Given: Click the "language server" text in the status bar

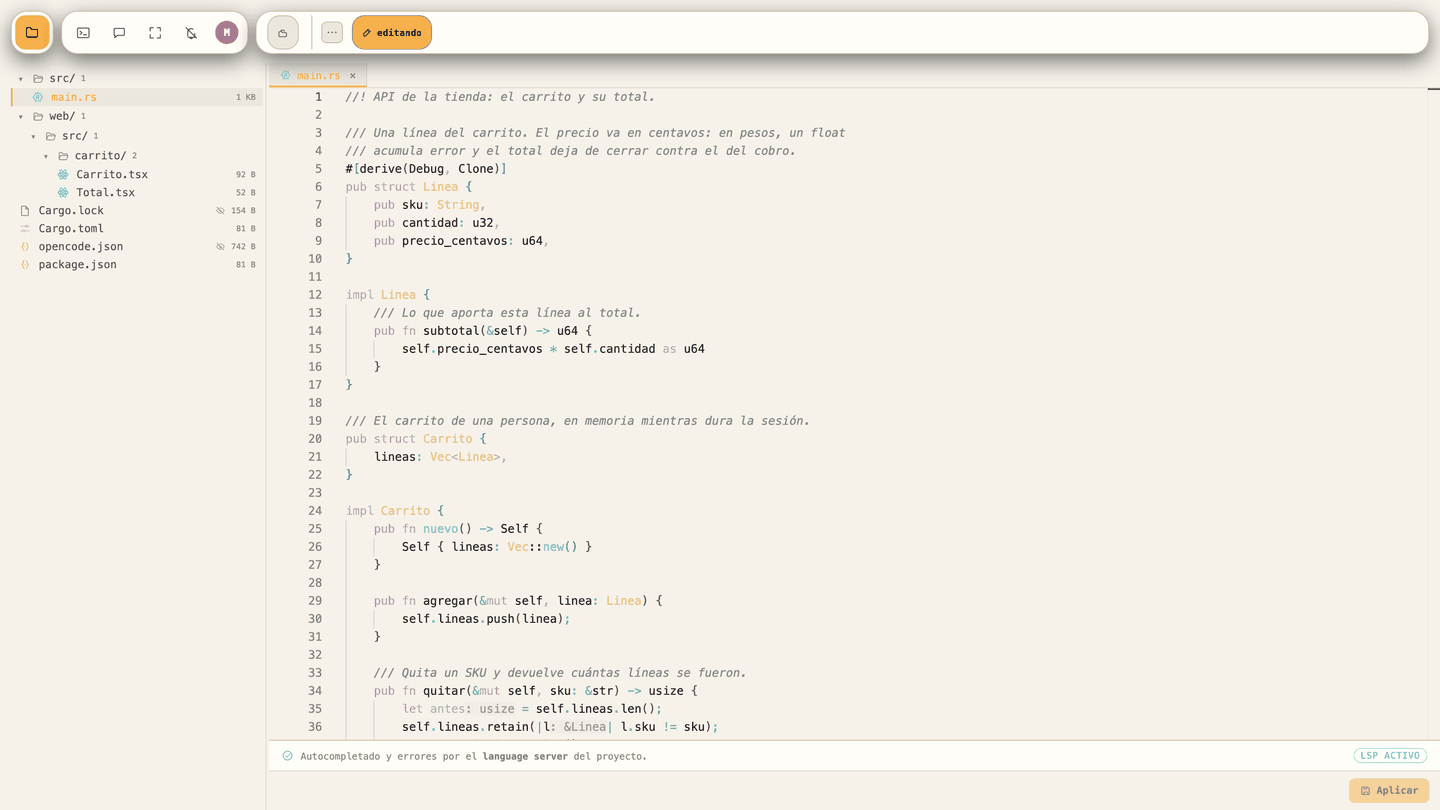Looking at the screenshot, I should point(525,756).
